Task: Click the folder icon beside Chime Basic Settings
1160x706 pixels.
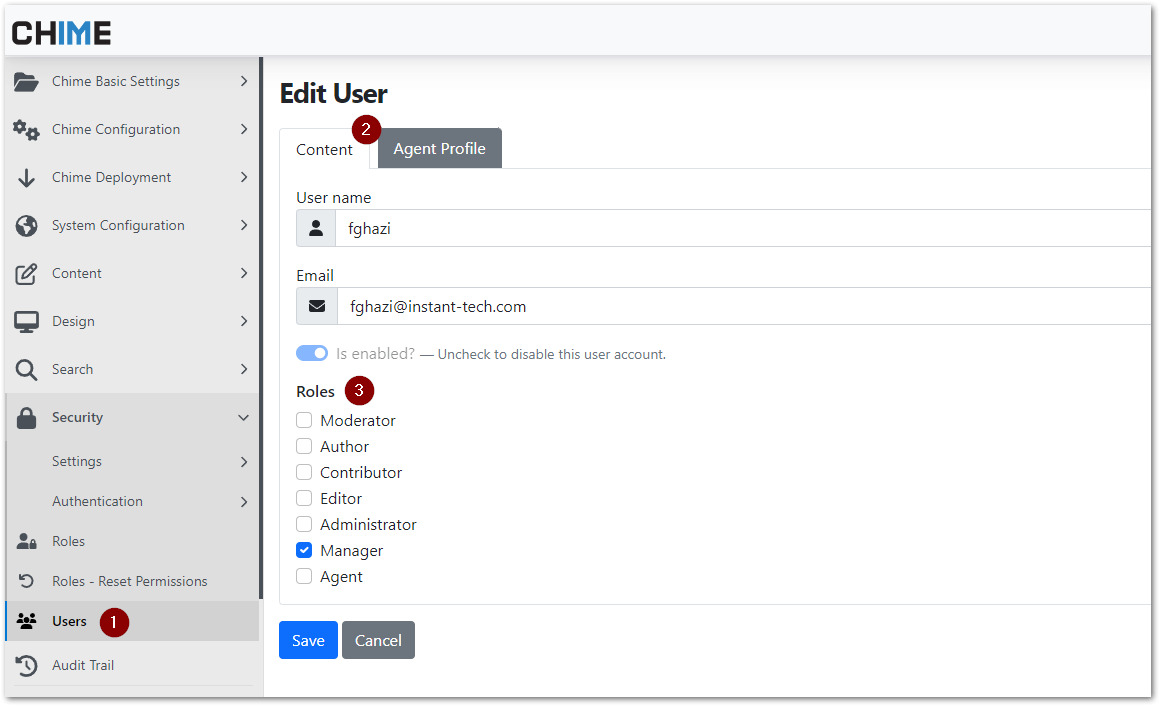Action: coord(27,82)
